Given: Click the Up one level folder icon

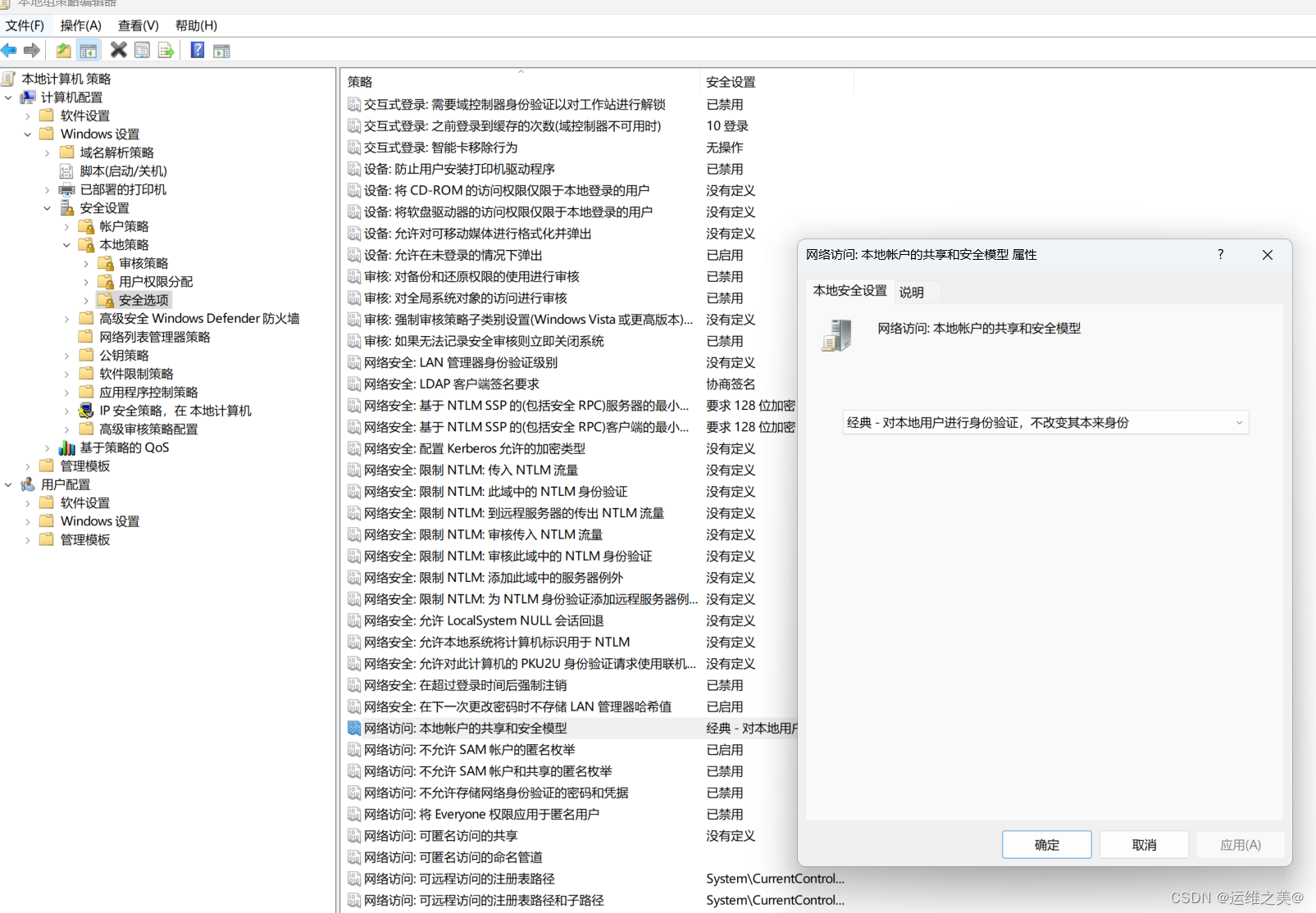Looking at the screenshot, I should tap(63, 51).
